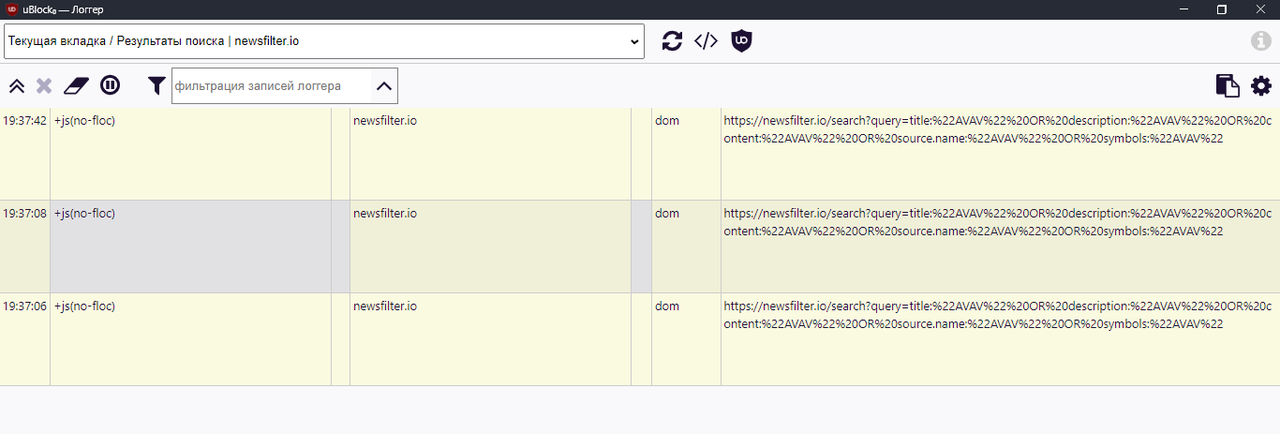Copy logger entries with the clipboard icon

point(1227,86)
